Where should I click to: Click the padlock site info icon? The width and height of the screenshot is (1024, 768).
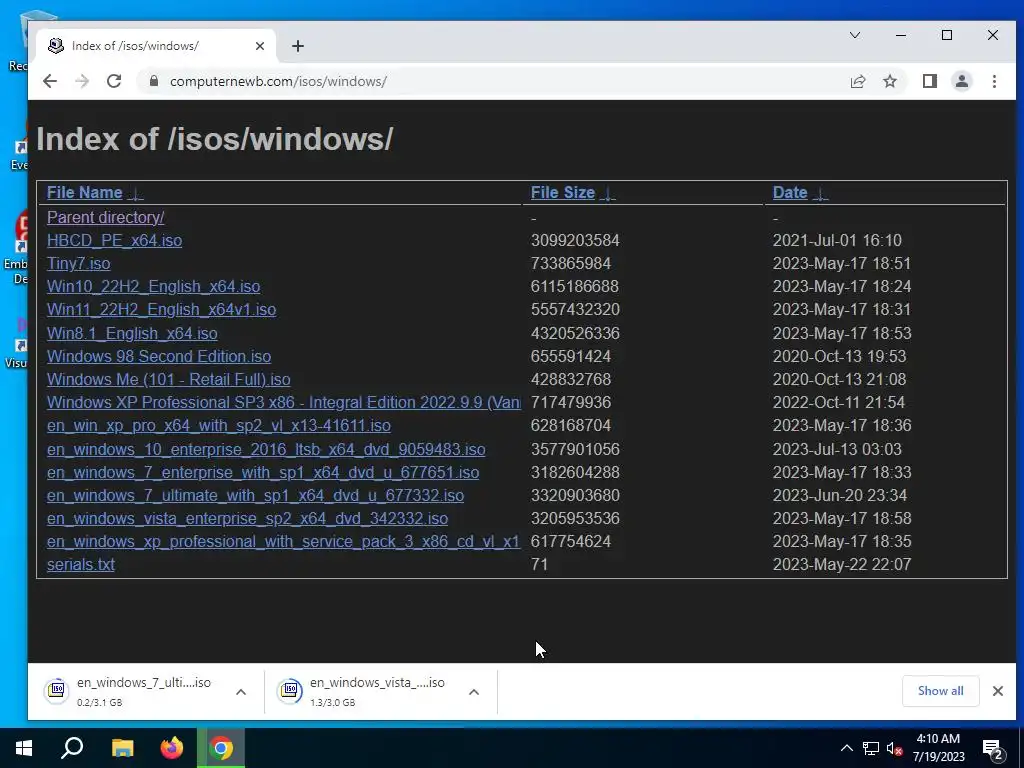tap(153, 81)
